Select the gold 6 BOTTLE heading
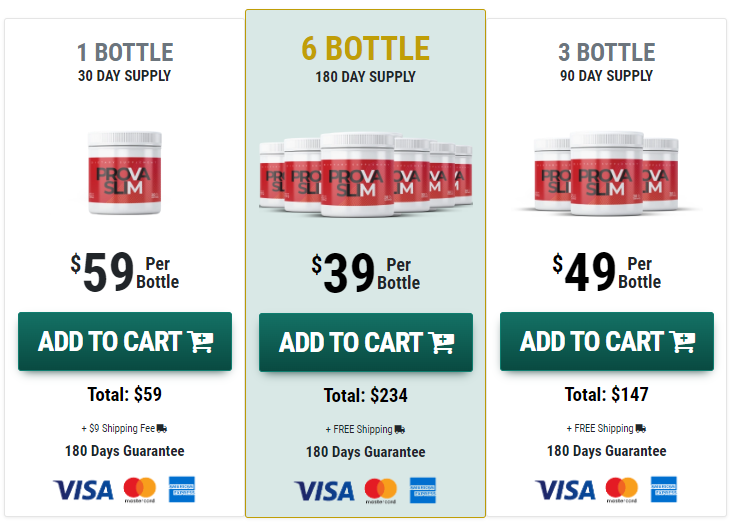This screenshot has height=525, width=734. 366,49
